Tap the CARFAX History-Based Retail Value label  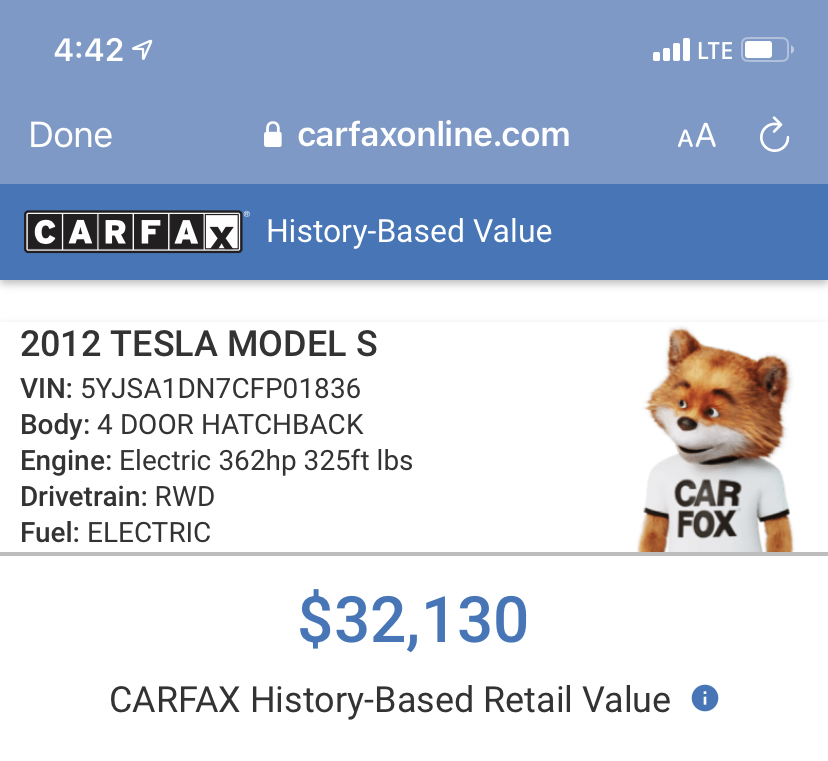point(390,700)
